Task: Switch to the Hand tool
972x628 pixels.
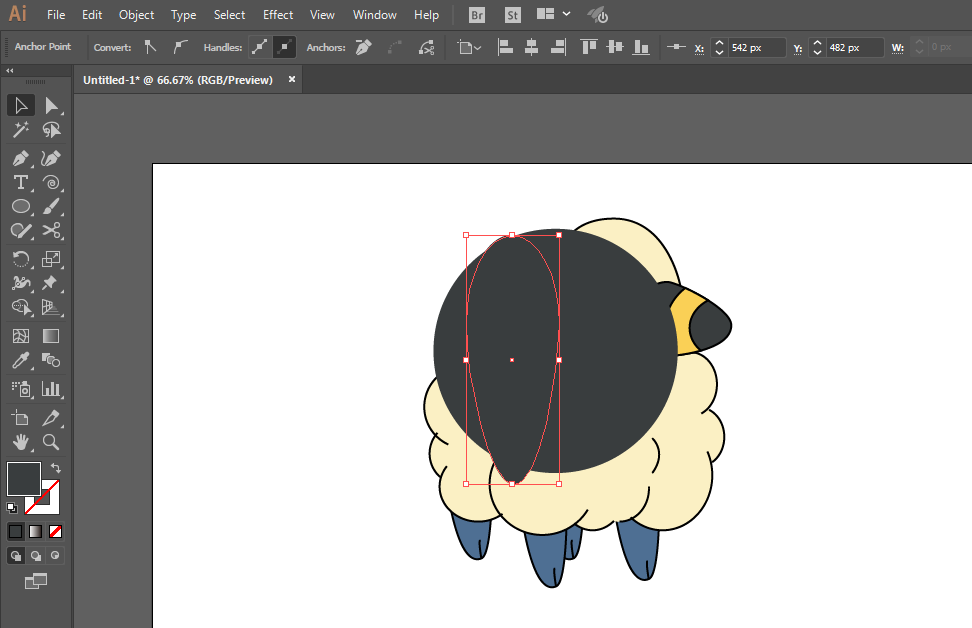Action: coord(20,442)
